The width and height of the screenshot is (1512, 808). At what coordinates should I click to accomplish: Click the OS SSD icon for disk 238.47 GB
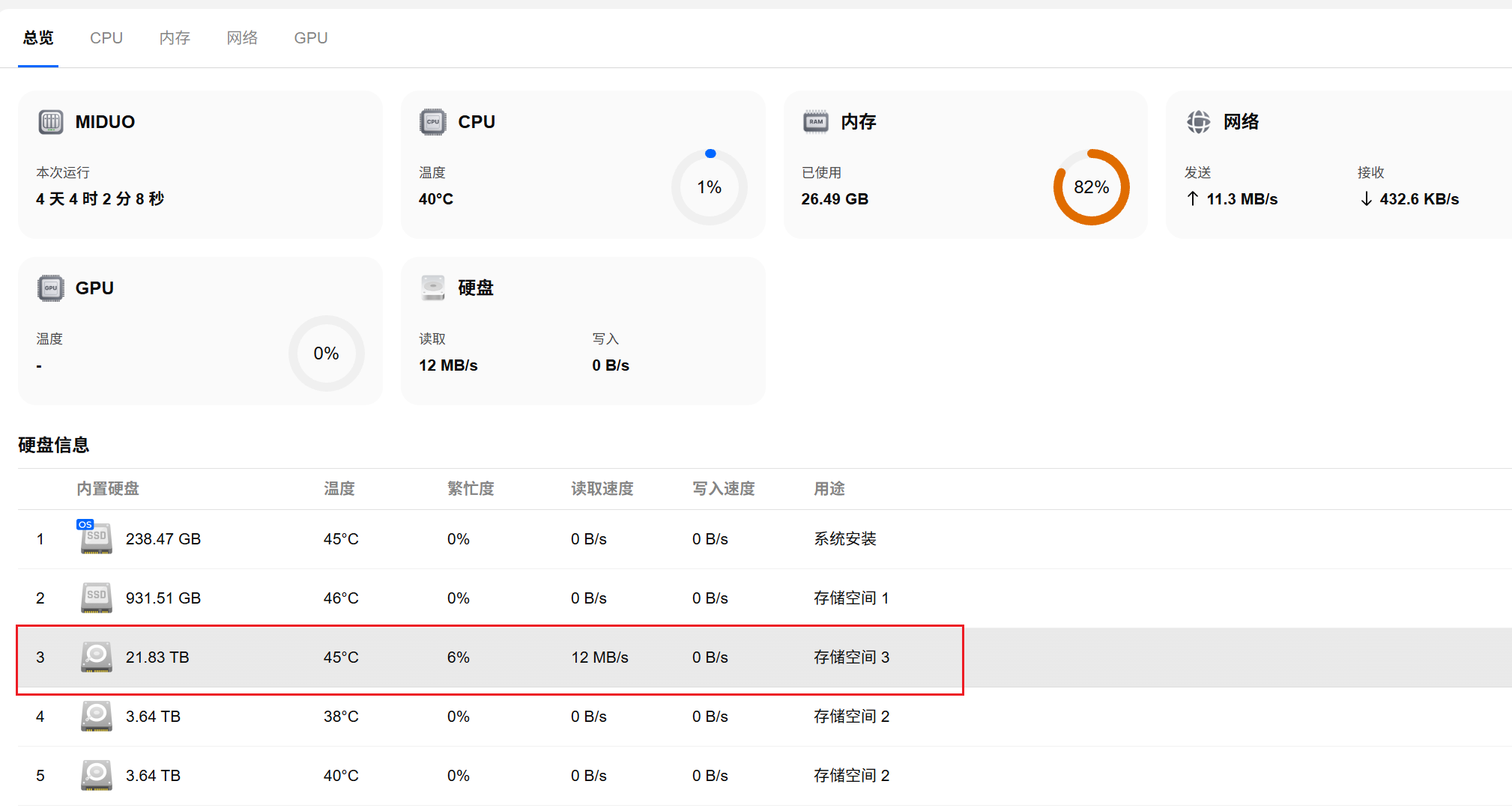[x=96, y=537]
